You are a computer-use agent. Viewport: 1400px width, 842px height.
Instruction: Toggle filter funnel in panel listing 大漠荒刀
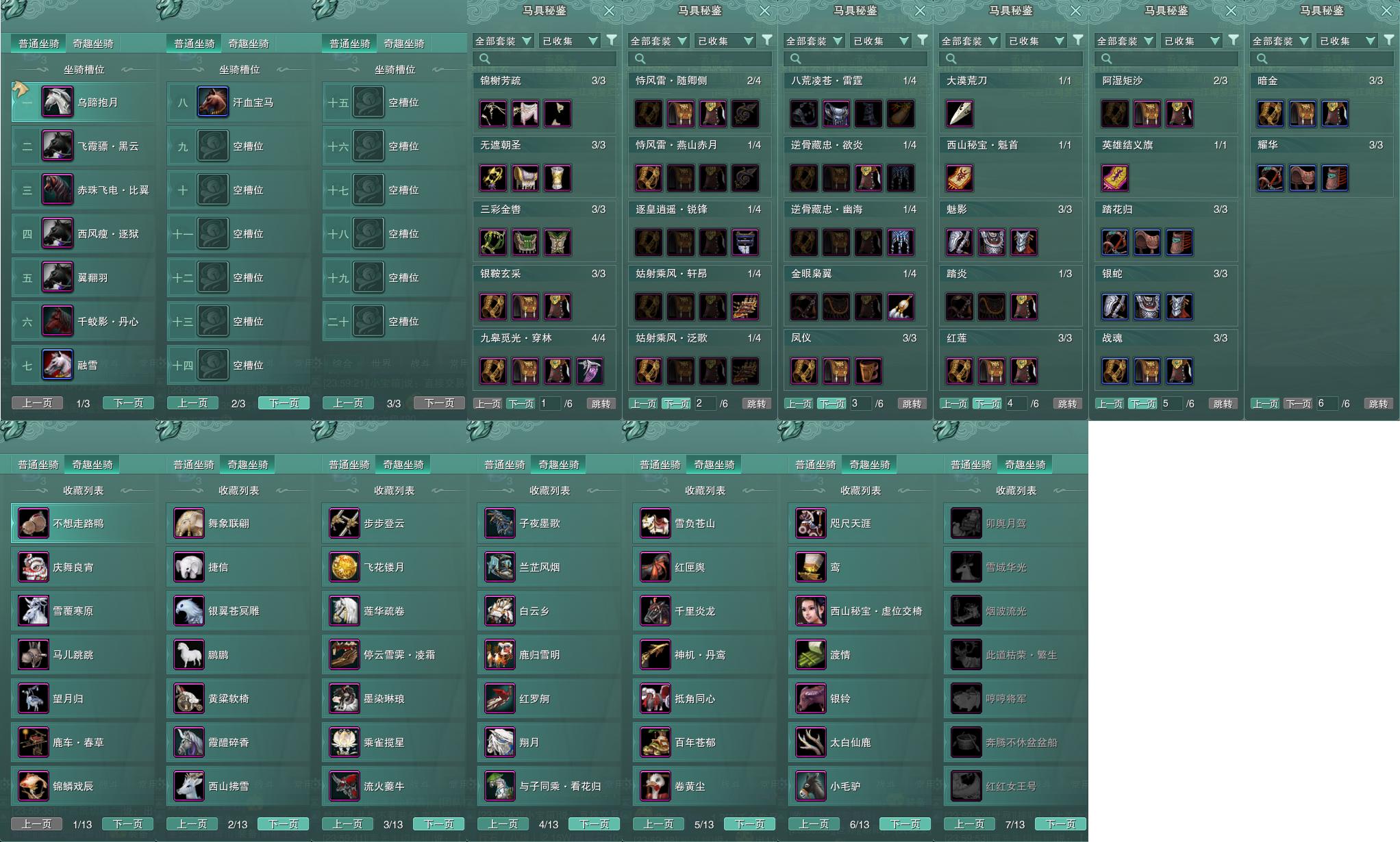pos(1078,40)
